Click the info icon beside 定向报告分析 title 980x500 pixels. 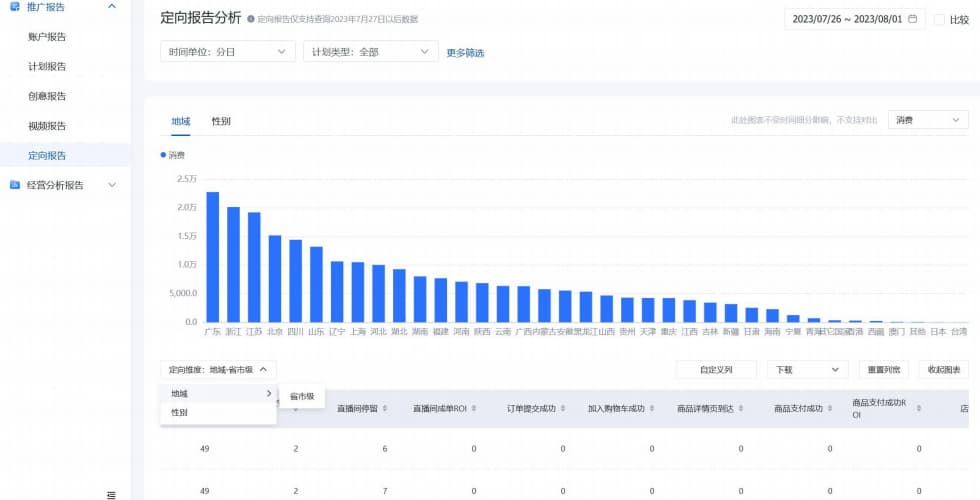(251, 19)
